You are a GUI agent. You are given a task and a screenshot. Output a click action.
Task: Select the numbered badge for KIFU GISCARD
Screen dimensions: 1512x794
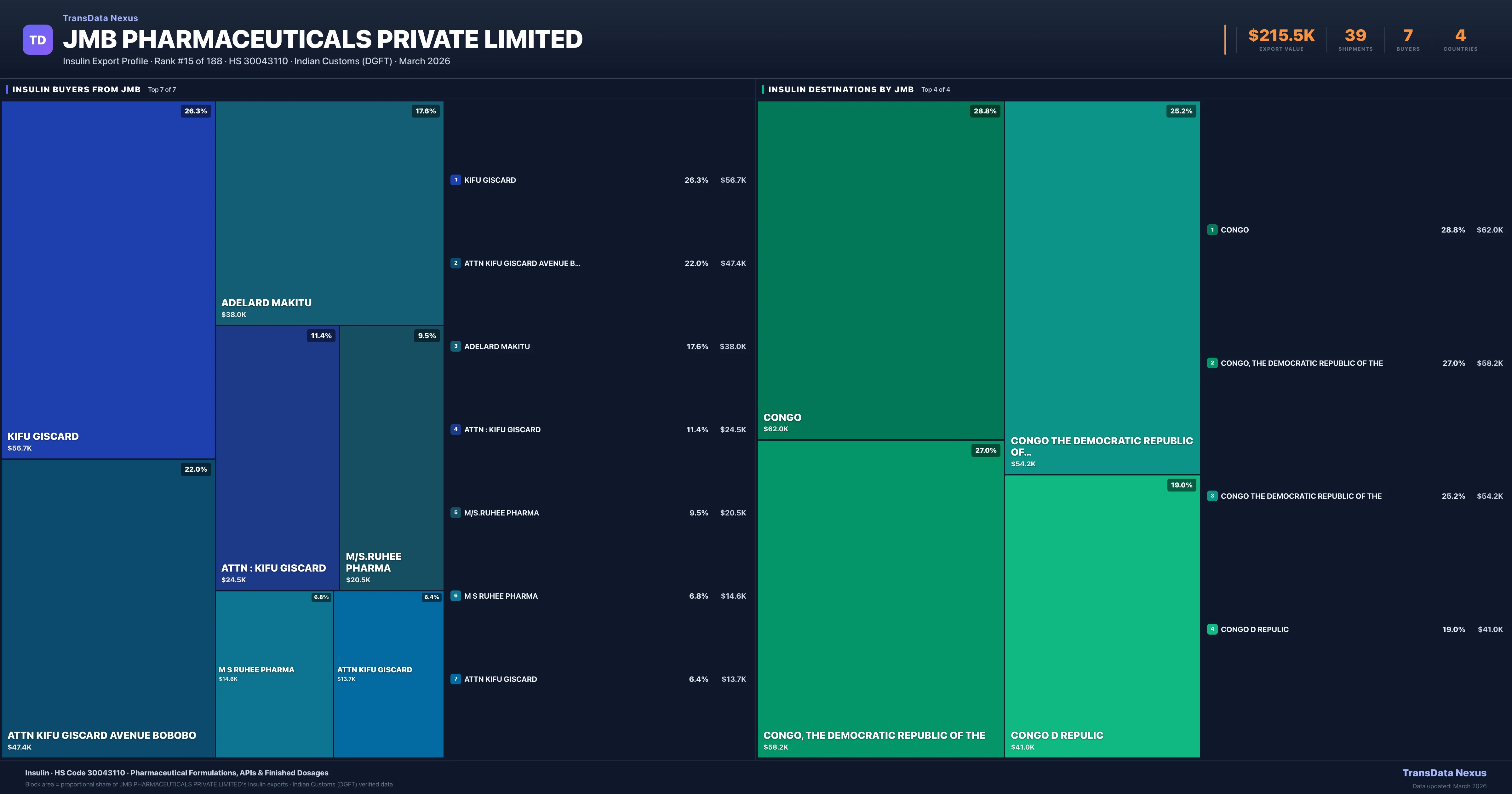click(455, 180)
